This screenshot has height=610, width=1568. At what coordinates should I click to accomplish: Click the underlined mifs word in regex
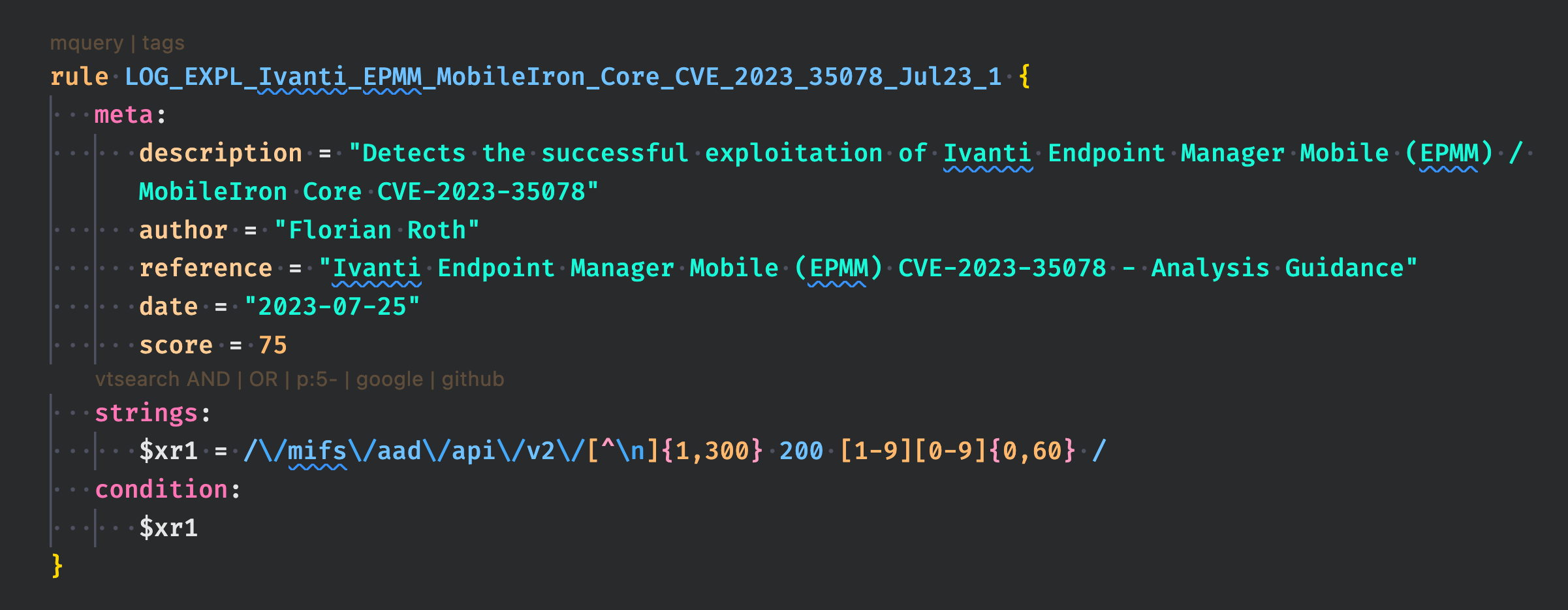click(317, 451)
